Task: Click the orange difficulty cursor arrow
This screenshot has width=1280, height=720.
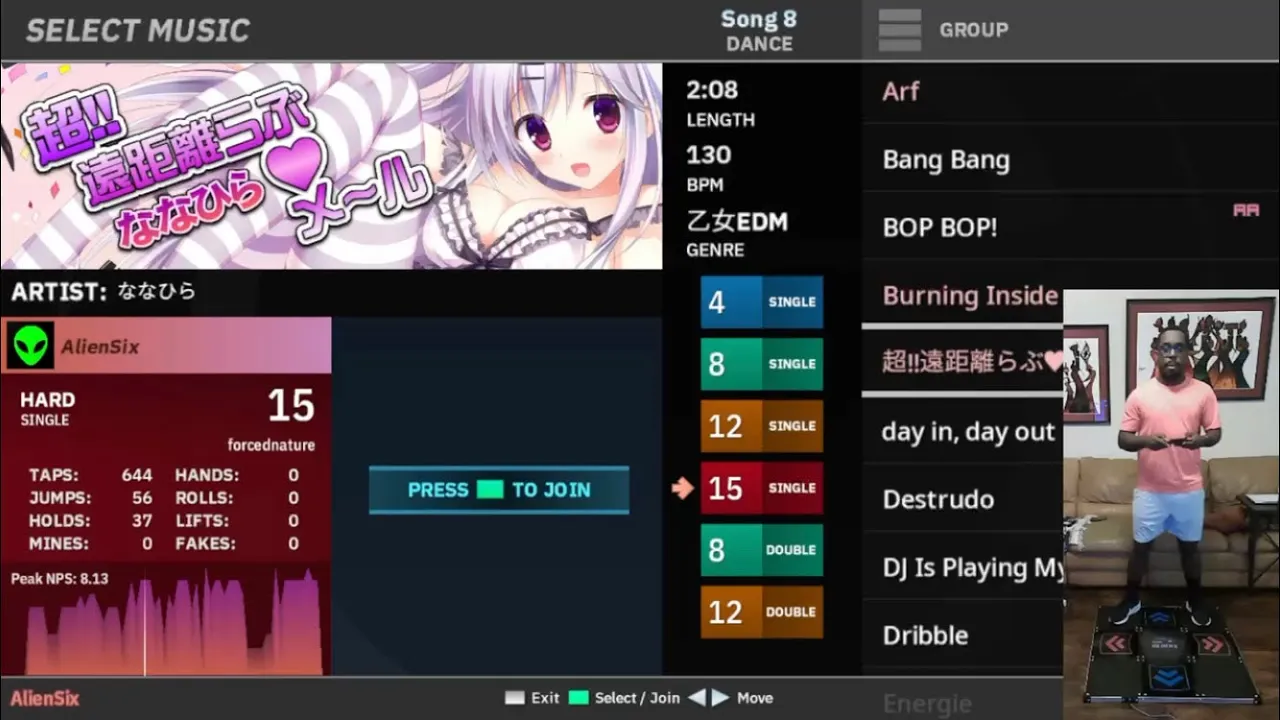Action: (x=683, y=488)
